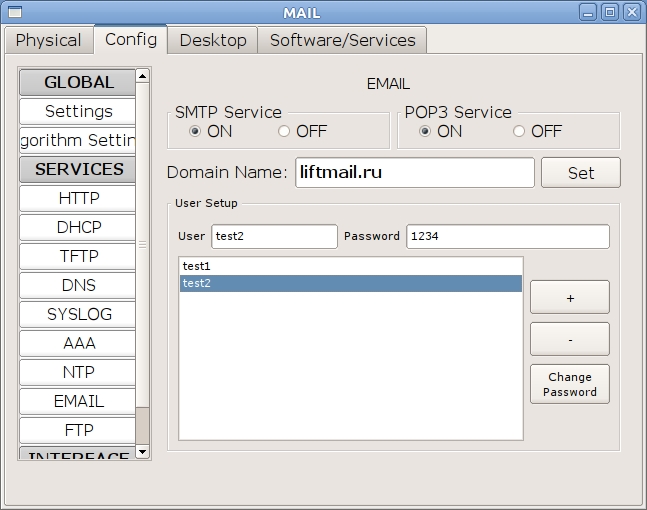This screenshot has height=510, width=647.
Task: Click the minus button to remove user
Action: tap(569, 339)
